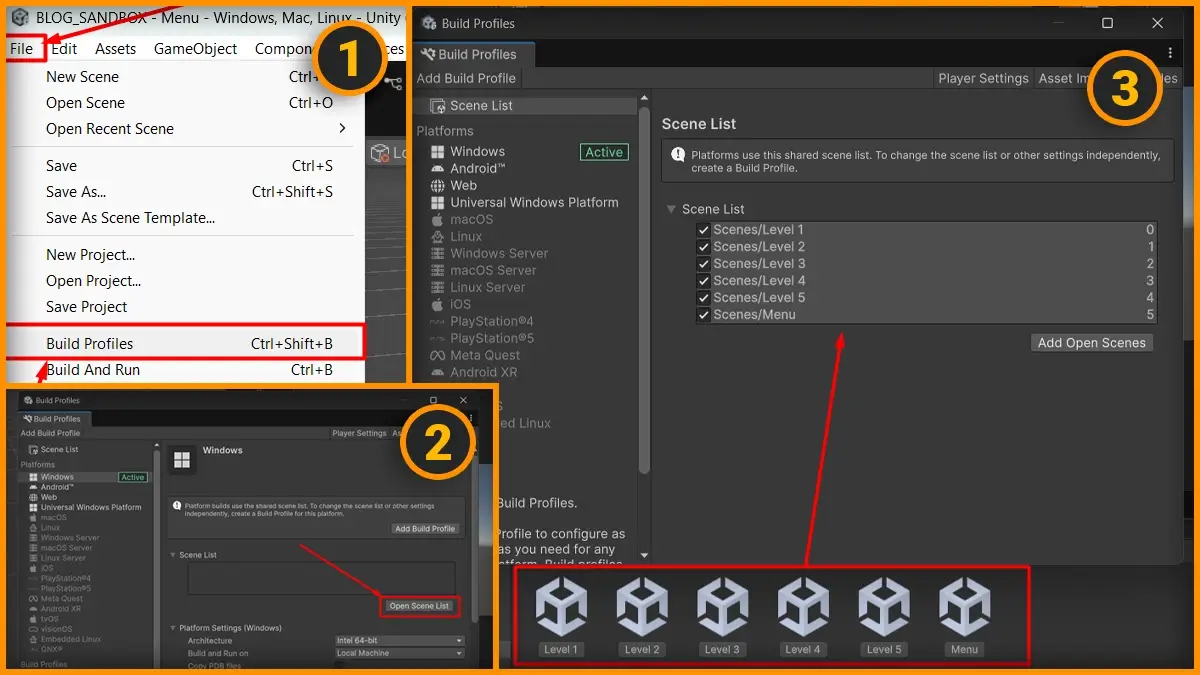Open the GameObject menu

coord(196,48)
